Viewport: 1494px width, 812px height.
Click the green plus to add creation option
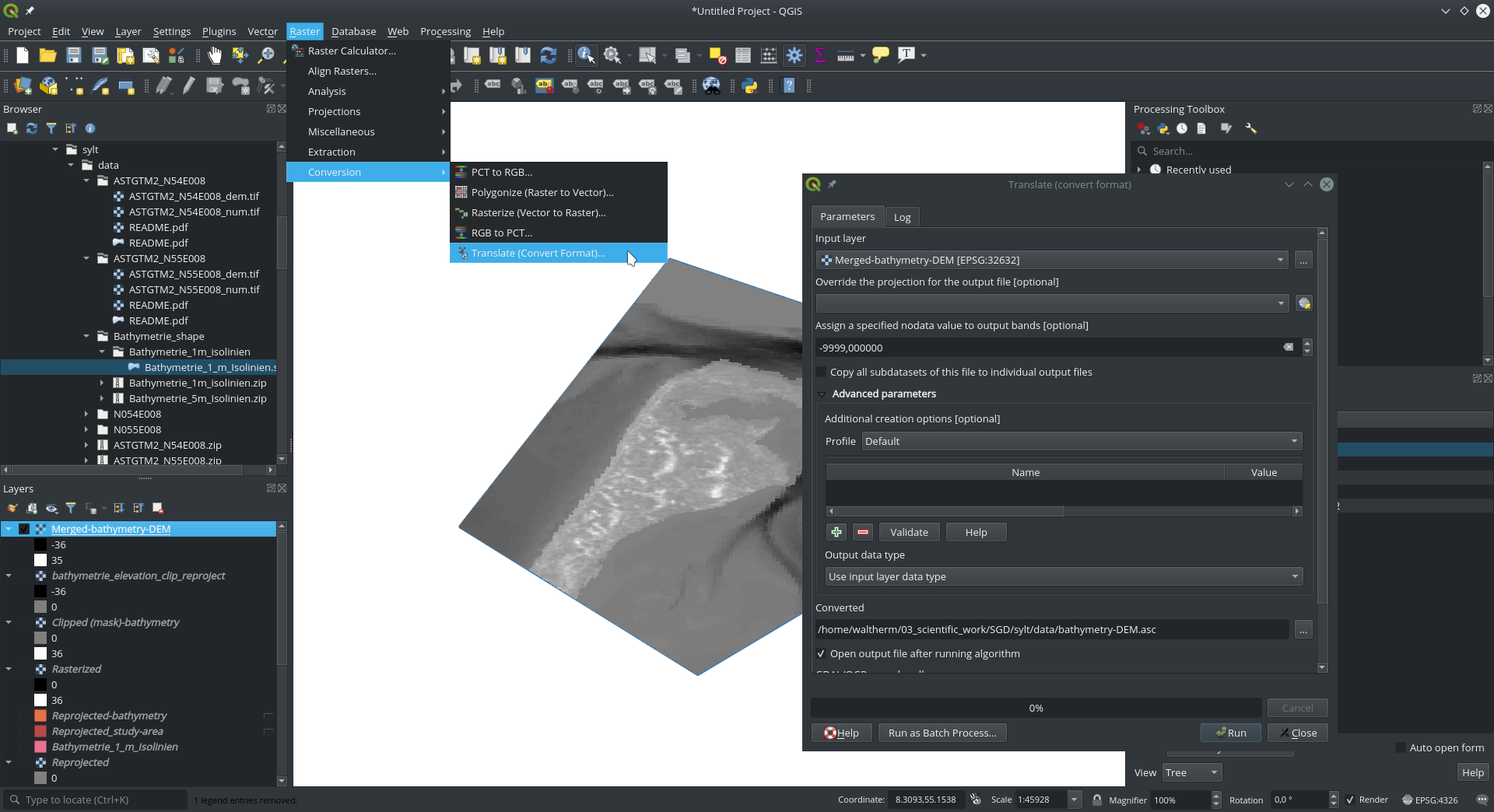tap(836, 532)
